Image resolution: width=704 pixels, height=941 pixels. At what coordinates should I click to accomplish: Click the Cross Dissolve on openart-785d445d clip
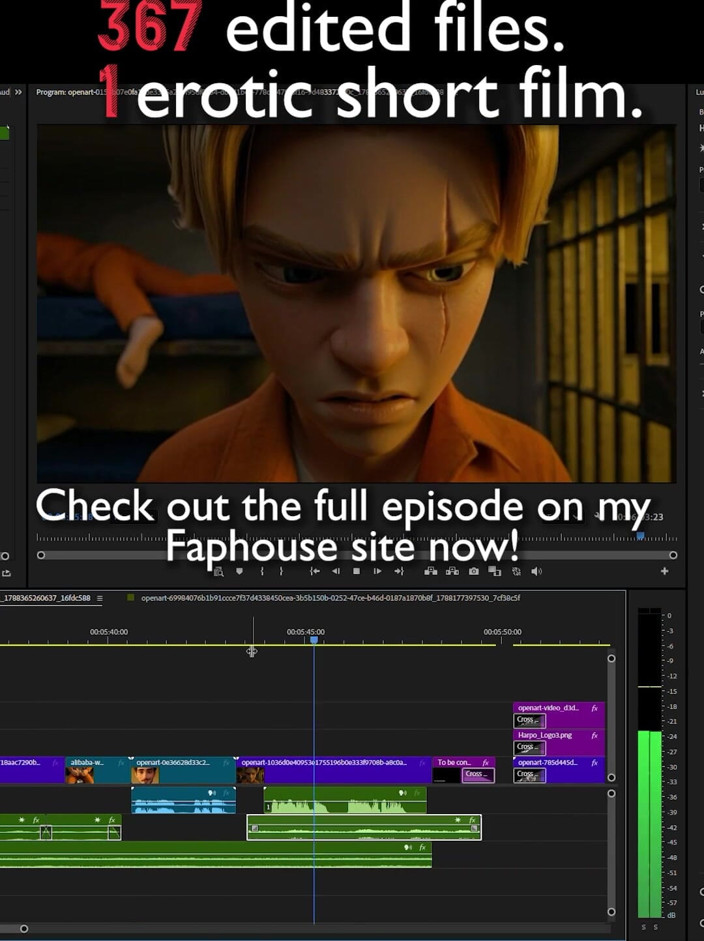(x=530, y=775)
